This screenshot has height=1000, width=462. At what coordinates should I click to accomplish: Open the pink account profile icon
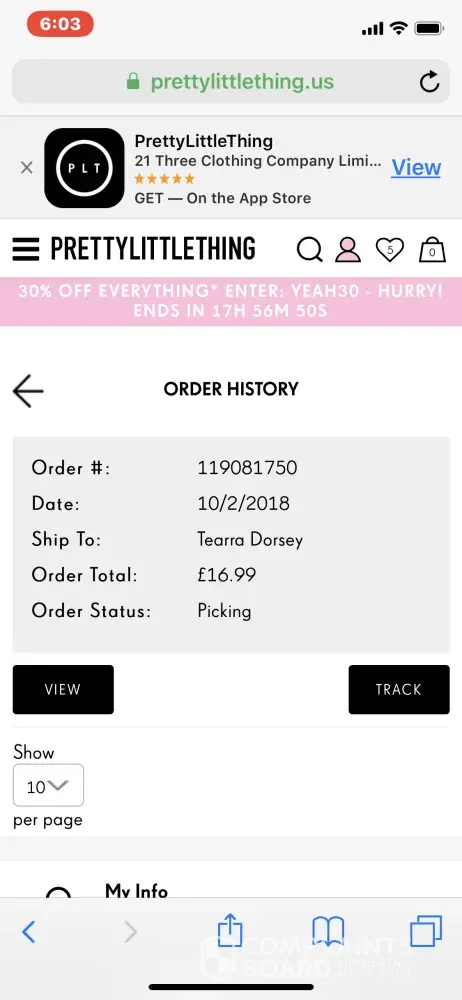coord(348,249)
